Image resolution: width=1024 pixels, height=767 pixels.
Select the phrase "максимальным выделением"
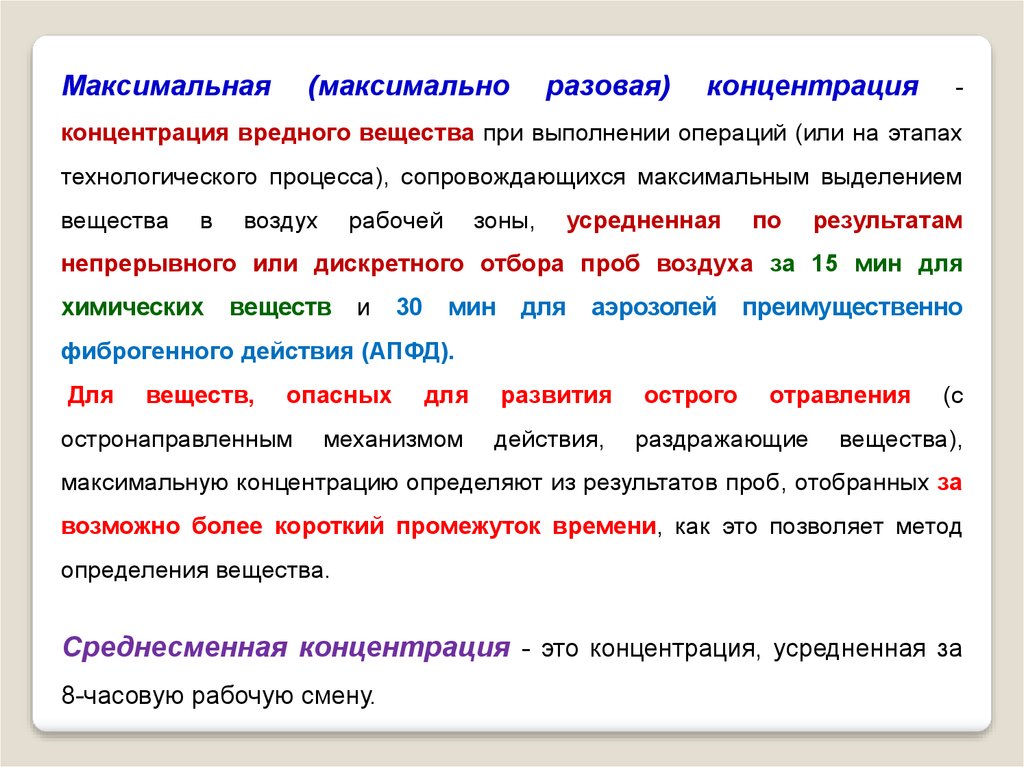pos(799,177)
